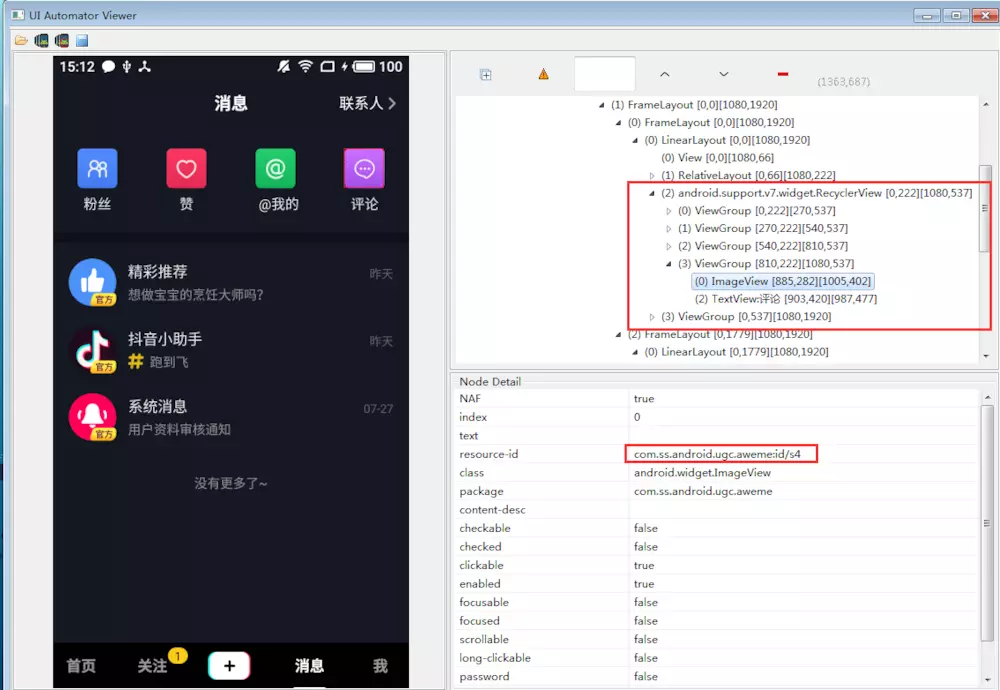
Task: Click the Save toolbar icon
Action: pyautogui.click(x=82, y=41)
